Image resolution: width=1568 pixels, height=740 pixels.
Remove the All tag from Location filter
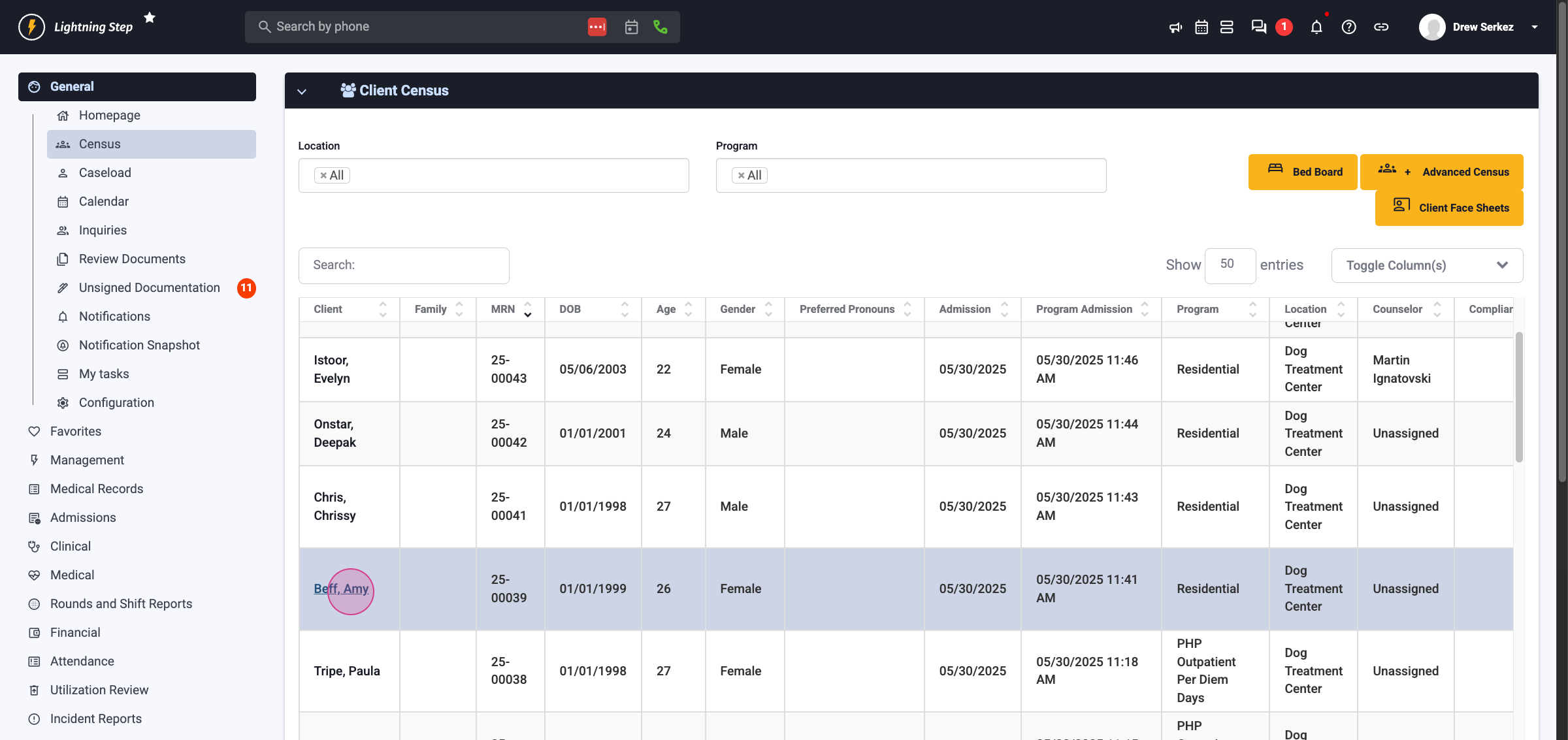pos(323,175)
